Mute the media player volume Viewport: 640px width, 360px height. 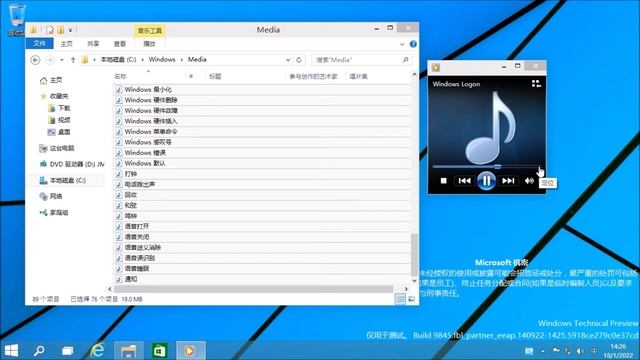coord(529,180)
